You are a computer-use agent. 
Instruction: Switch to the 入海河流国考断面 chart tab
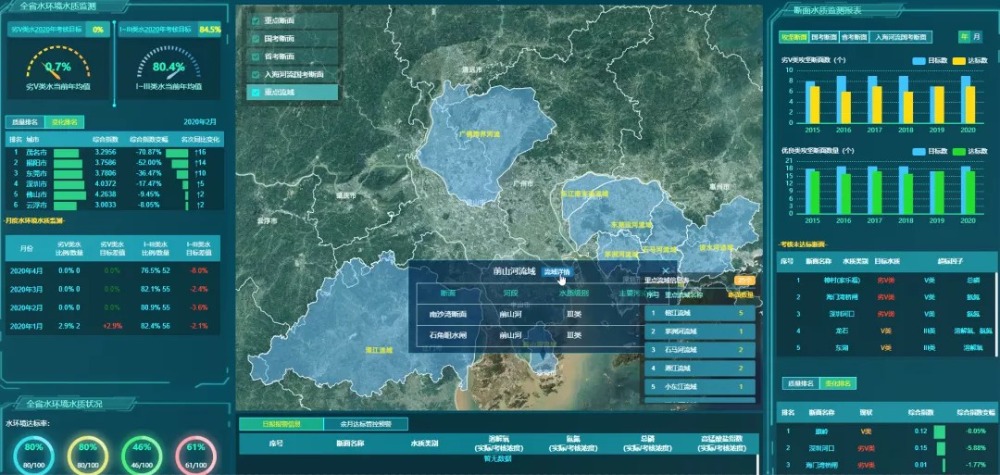tap(900, 37)
